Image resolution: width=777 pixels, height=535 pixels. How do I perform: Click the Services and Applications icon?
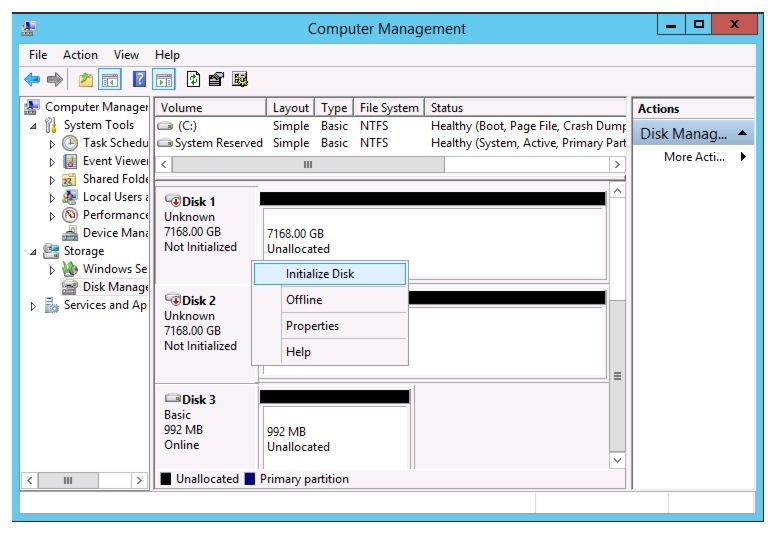52,305
